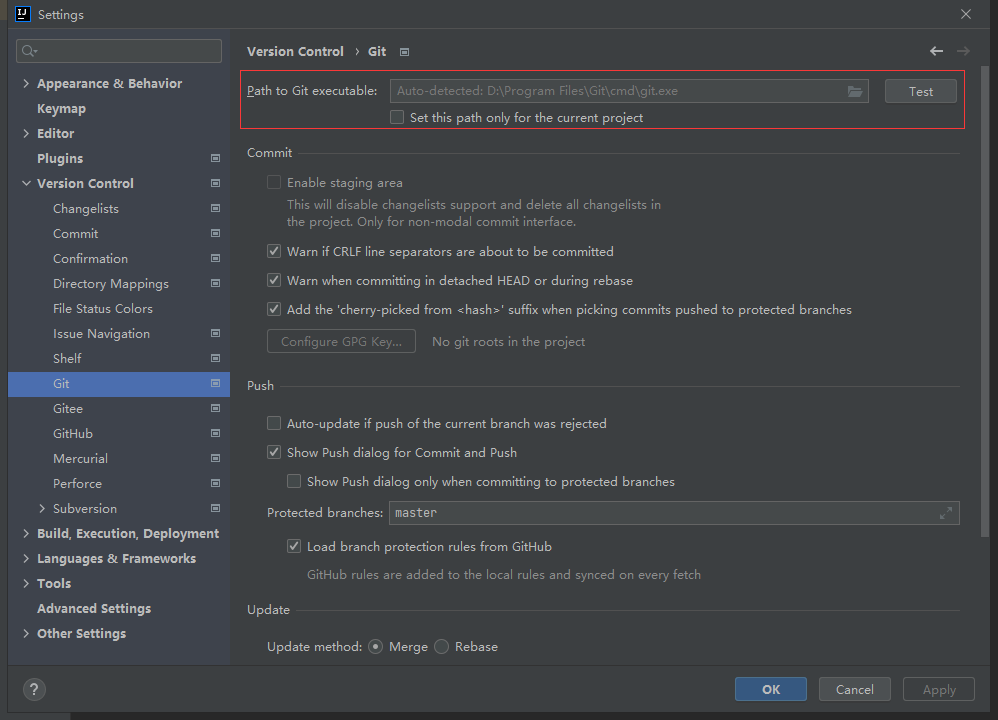Expand the Protected branches field editor

[x=946, y=513]
